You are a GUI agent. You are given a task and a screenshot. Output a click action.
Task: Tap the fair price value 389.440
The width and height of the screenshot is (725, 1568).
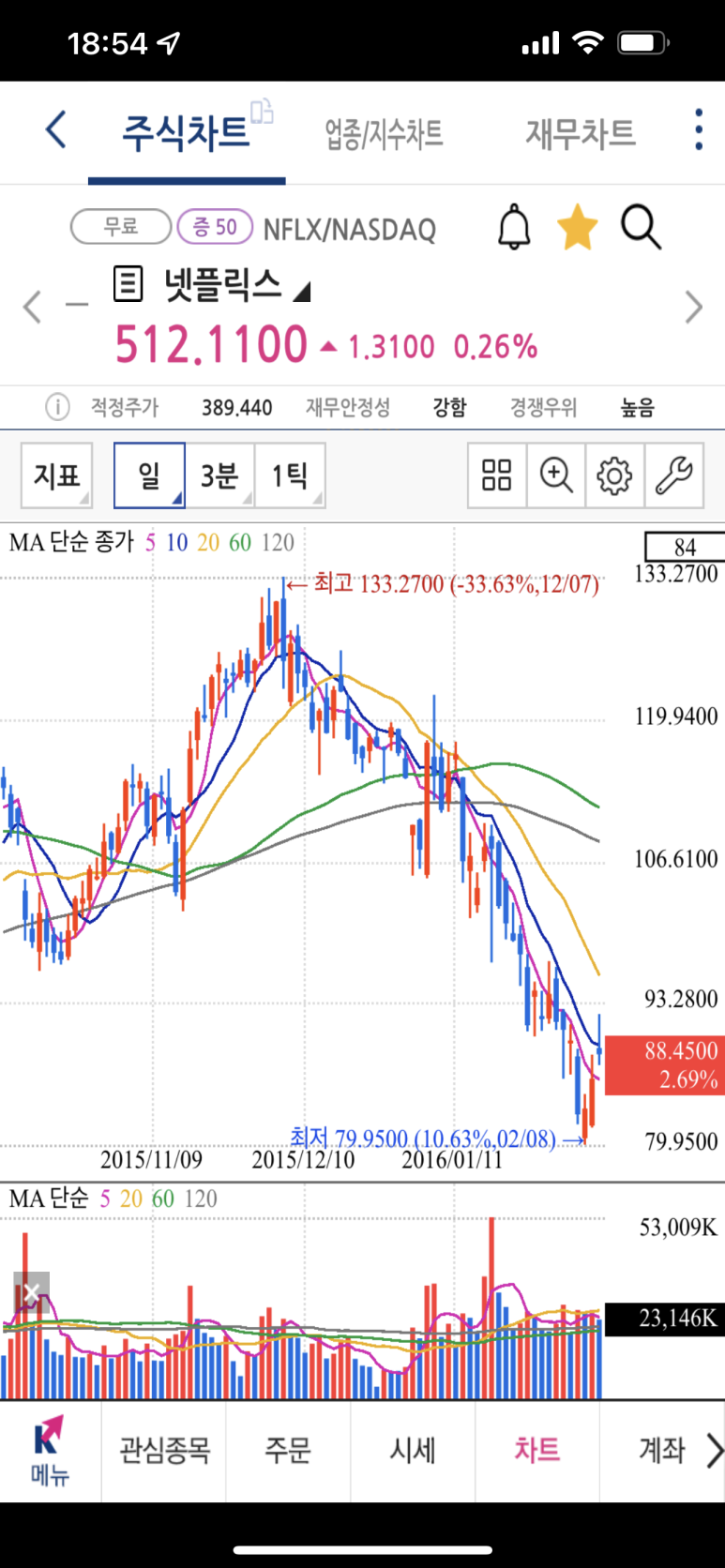pos(237,408)
